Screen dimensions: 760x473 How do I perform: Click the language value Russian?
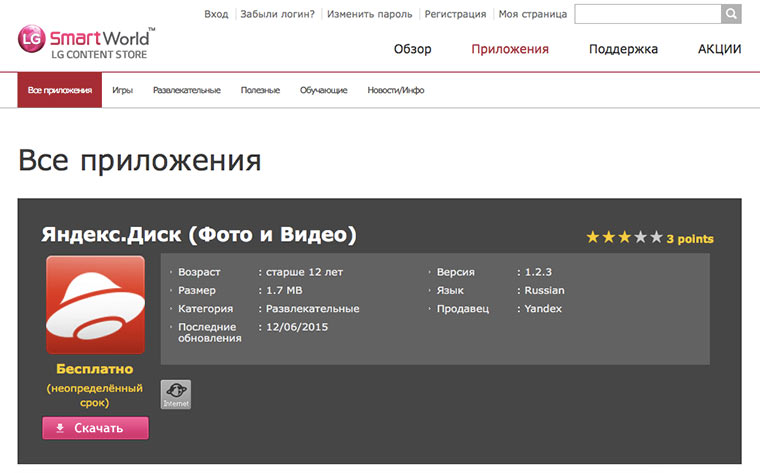click(544, 290)
